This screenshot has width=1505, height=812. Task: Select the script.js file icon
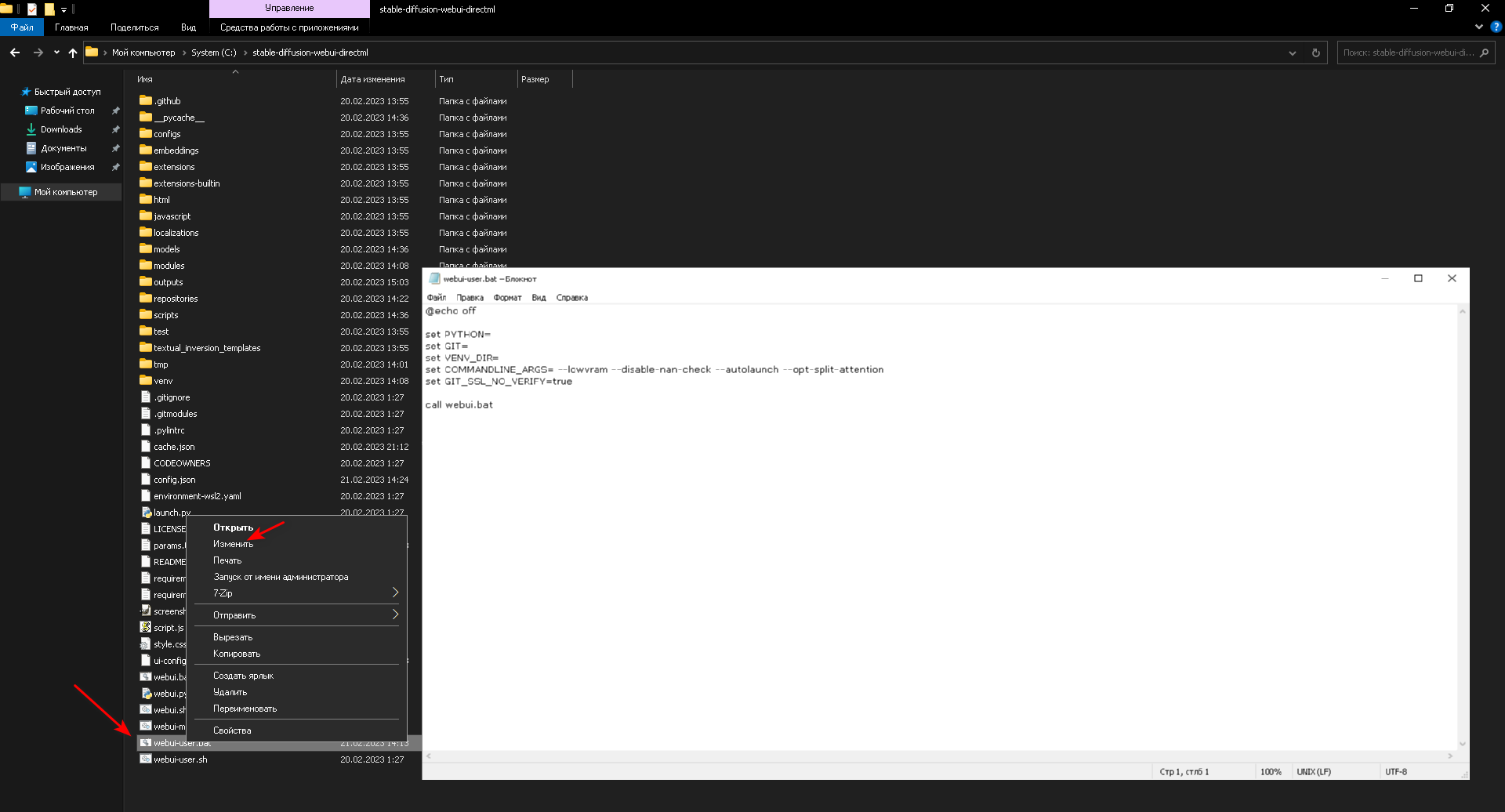click(146, 627)
